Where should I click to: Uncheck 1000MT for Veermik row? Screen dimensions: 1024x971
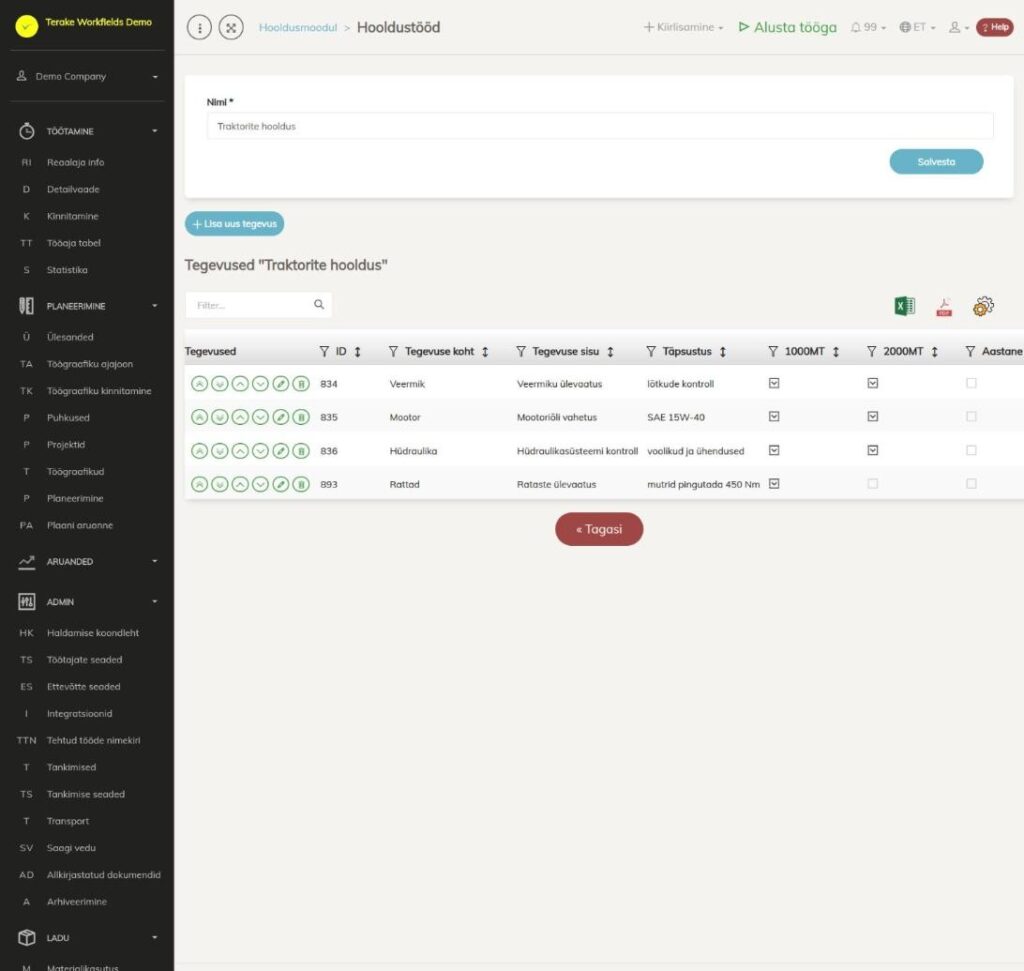point(774,383)
